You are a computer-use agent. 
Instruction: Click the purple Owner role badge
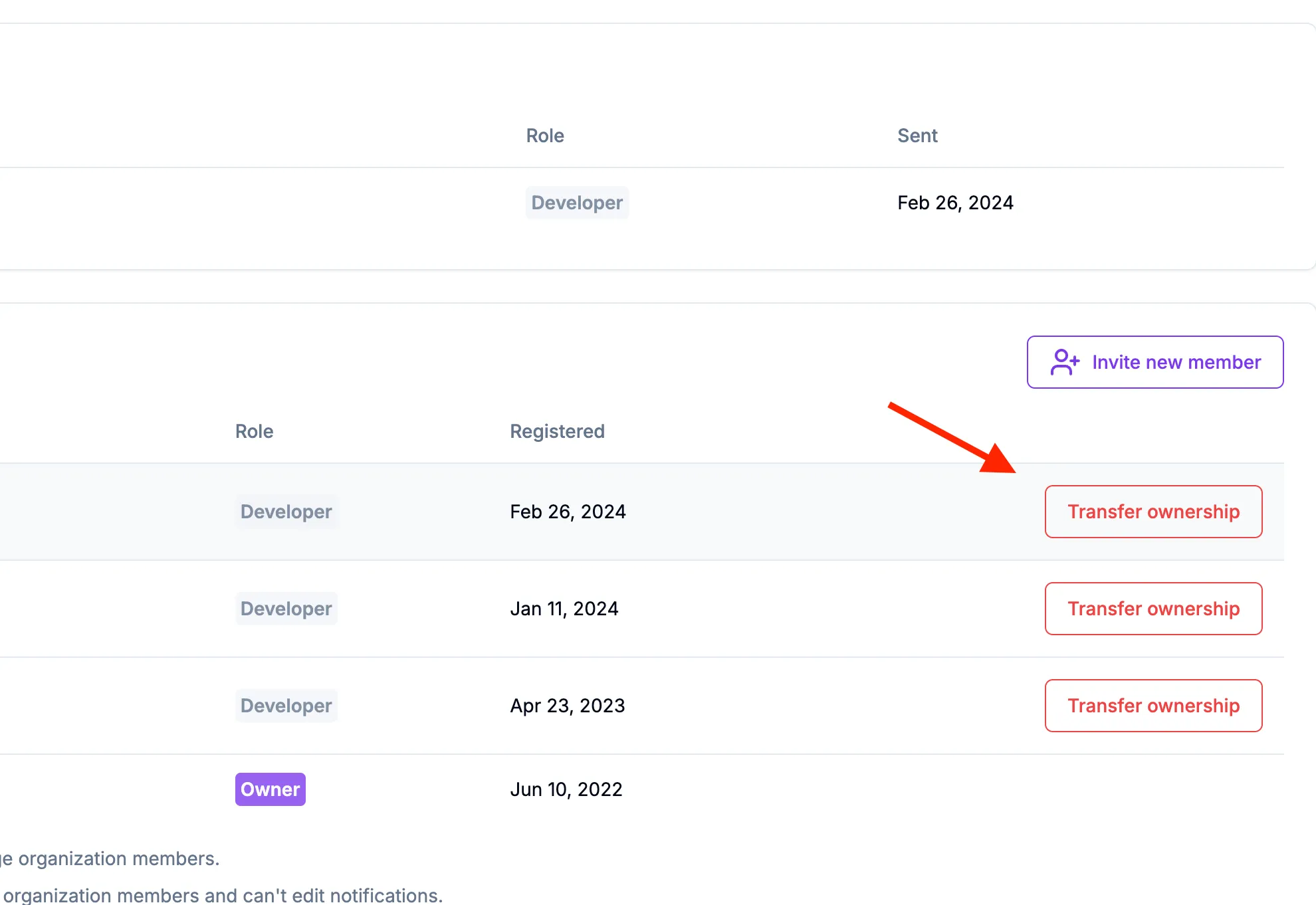point(270,789)
